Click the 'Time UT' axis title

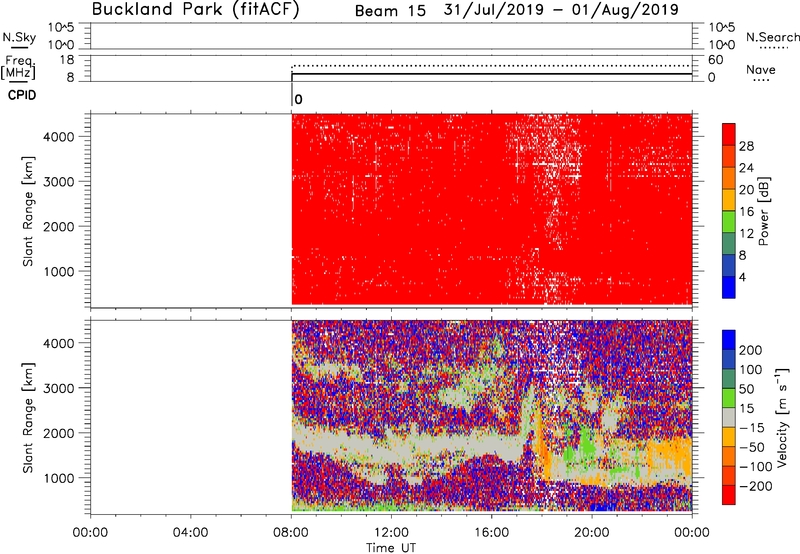(391, 548)
